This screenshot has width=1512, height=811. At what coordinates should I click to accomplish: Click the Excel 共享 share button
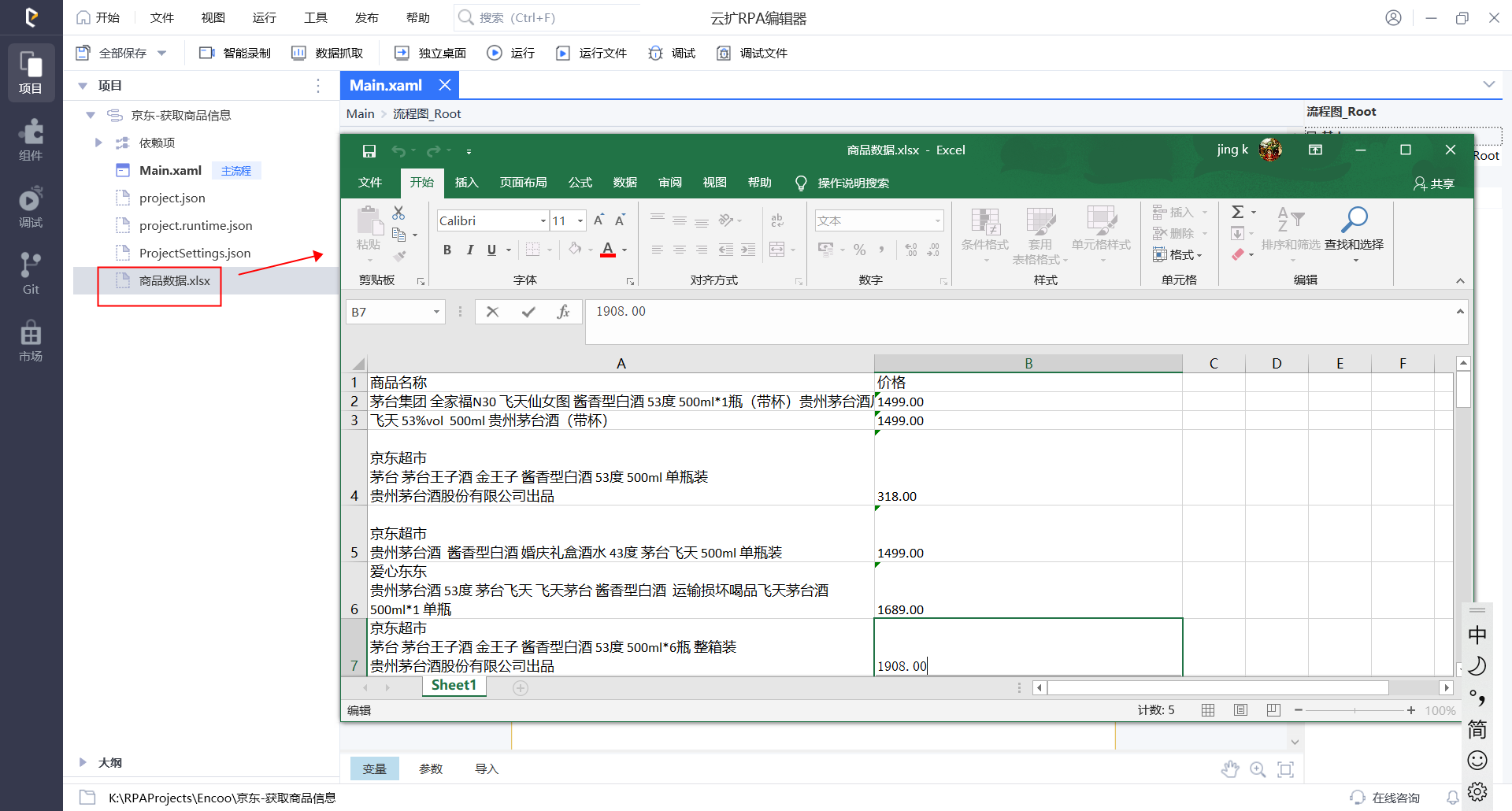point(1434,183)
